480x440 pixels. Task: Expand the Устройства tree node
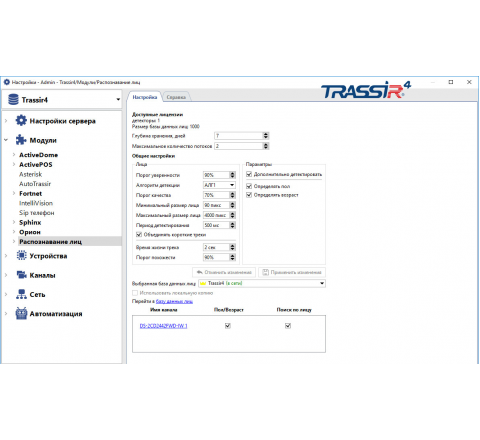(x=6, y=256)
